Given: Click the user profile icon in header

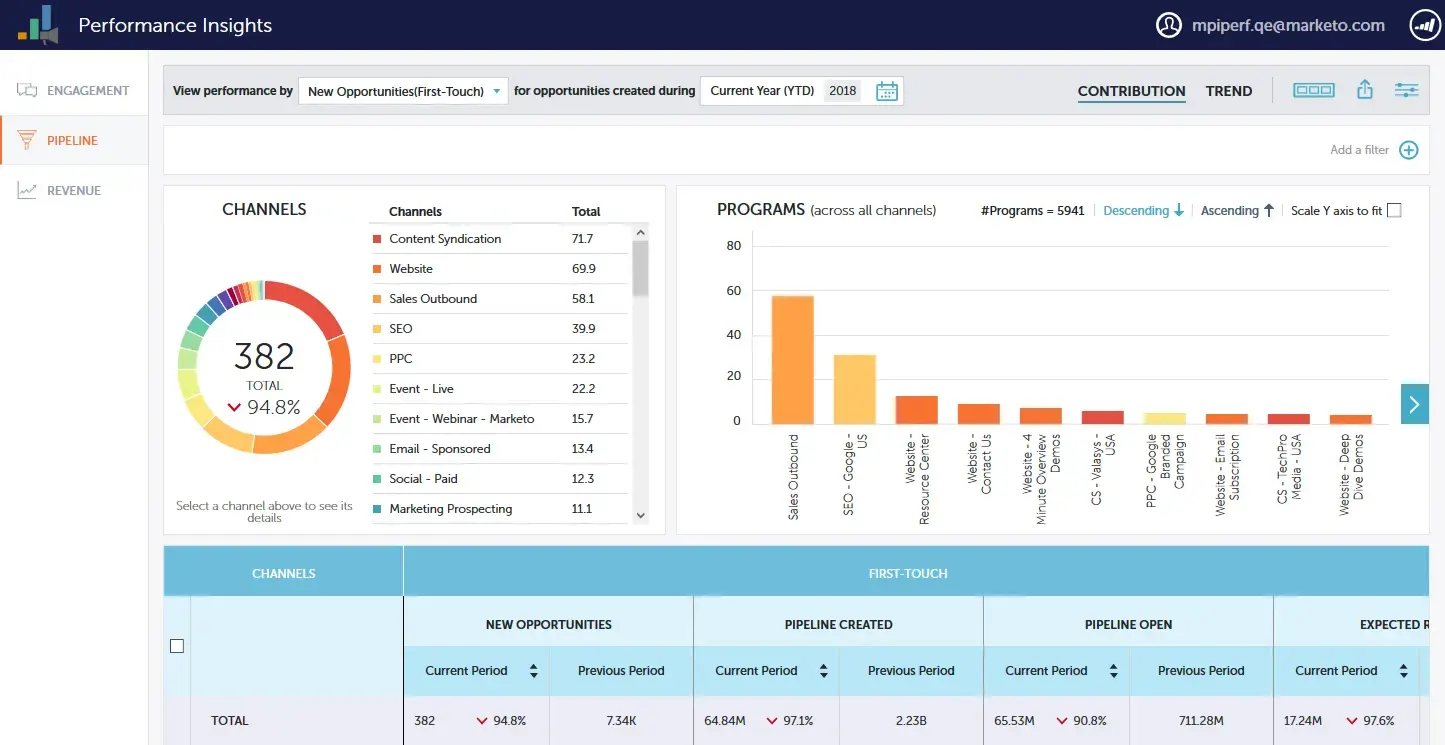Looking at the screenshot, I should coord(1168,25).
